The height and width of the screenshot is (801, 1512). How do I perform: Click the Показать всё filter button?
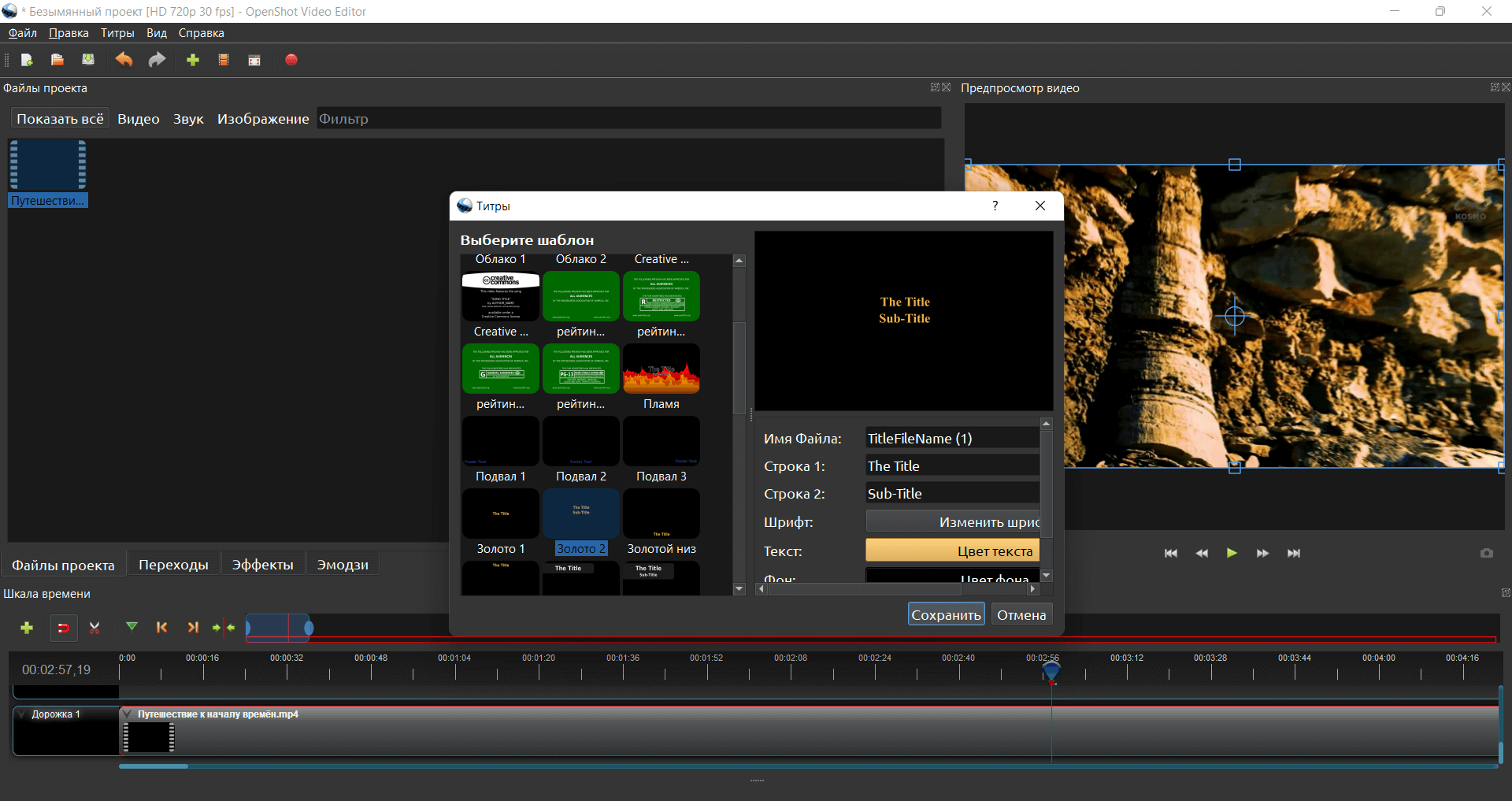(x=60, y=119)
